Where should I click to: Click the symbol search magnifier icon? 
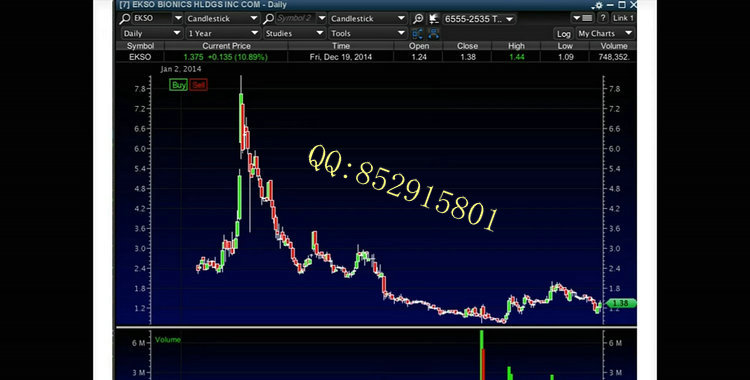(x=125, y=19)
